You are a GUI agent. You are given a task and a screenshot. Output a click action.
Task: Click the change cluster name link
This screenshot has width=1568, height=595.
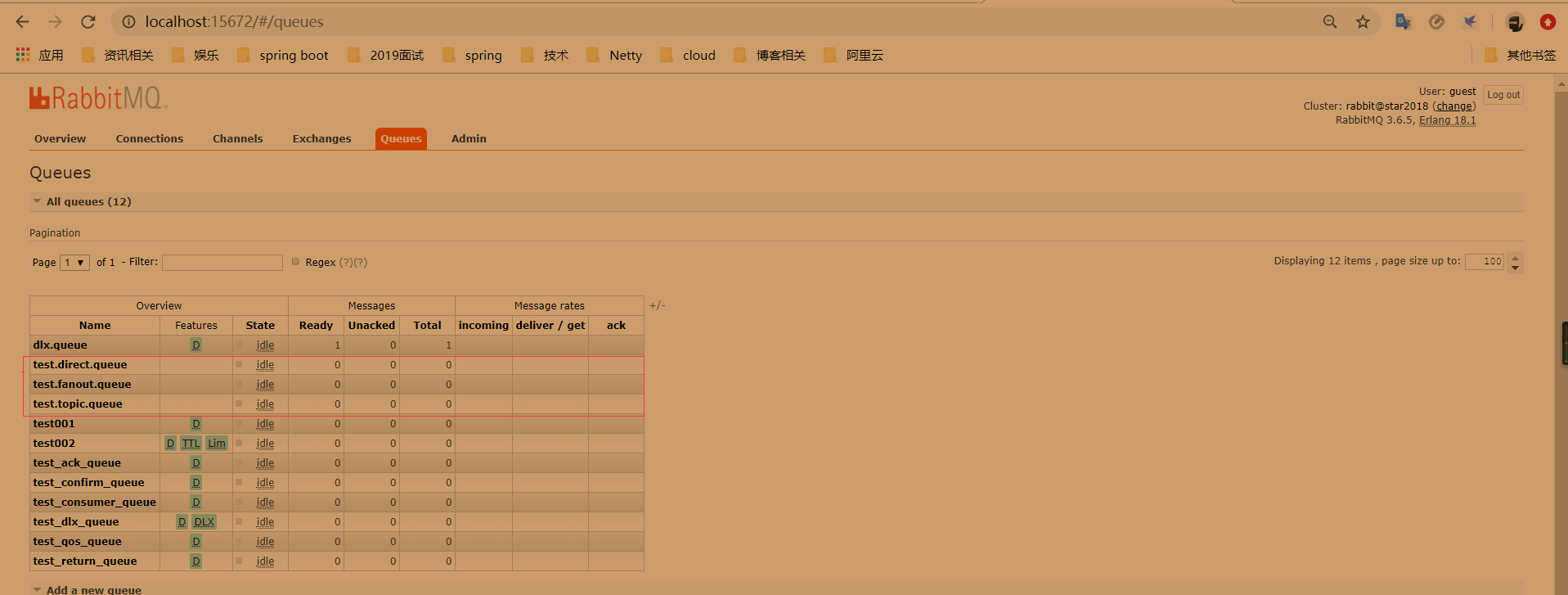coord(1454,106)
